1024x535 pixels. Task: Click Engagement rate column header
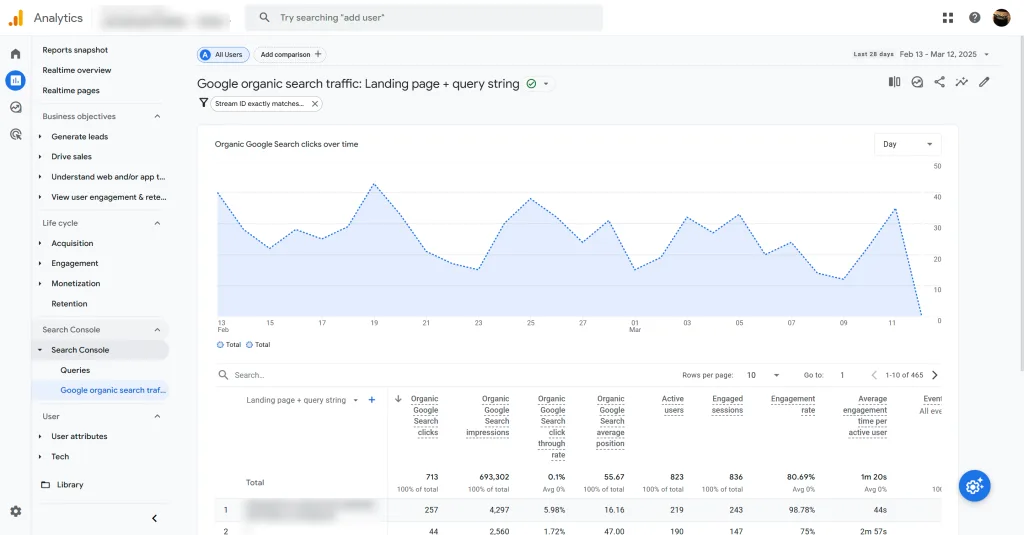point(793,404)
